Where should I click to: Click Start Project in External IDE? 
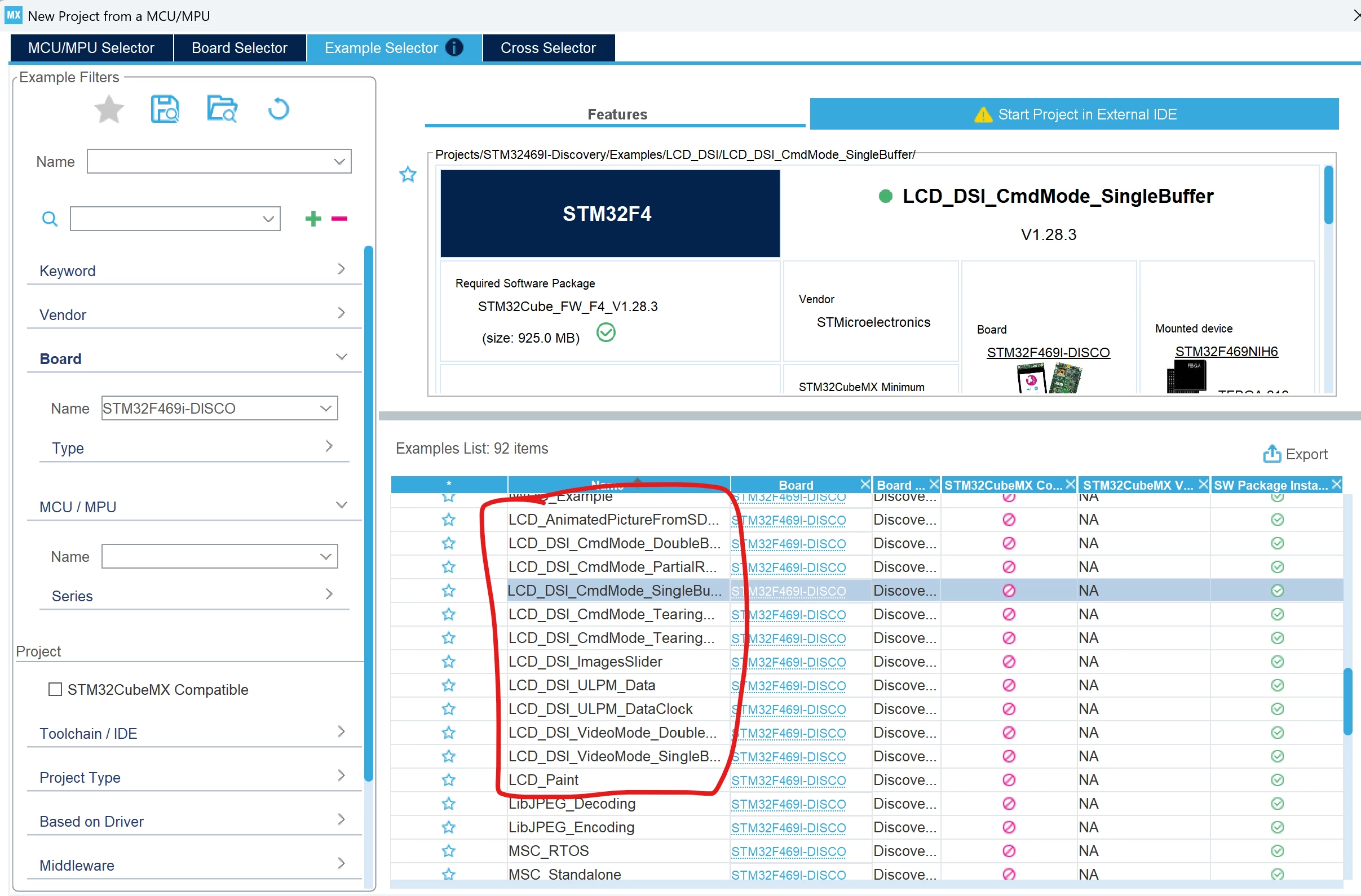[x=1075, y=114]
